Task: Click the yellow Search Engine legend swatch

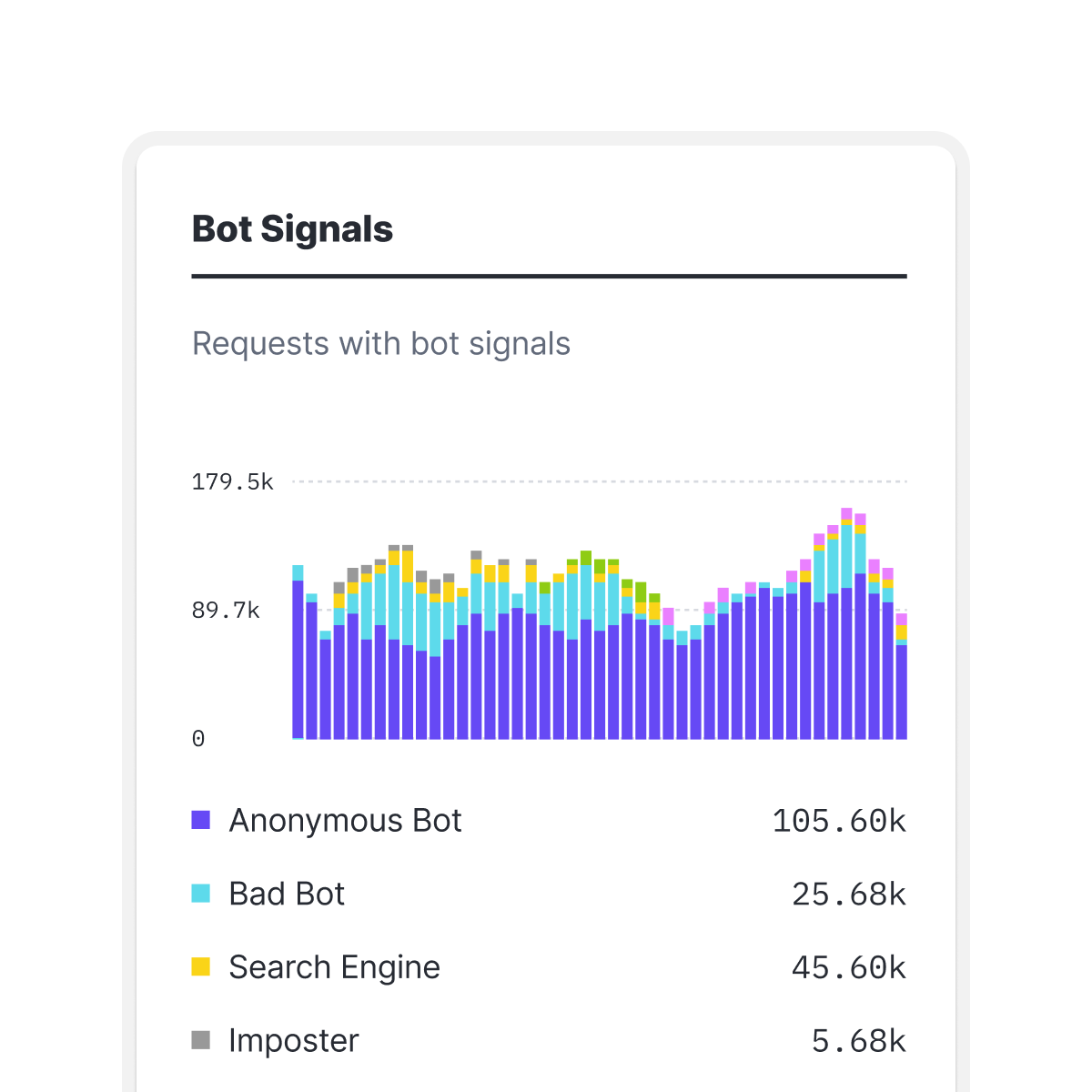Action: tap(201, 966)
